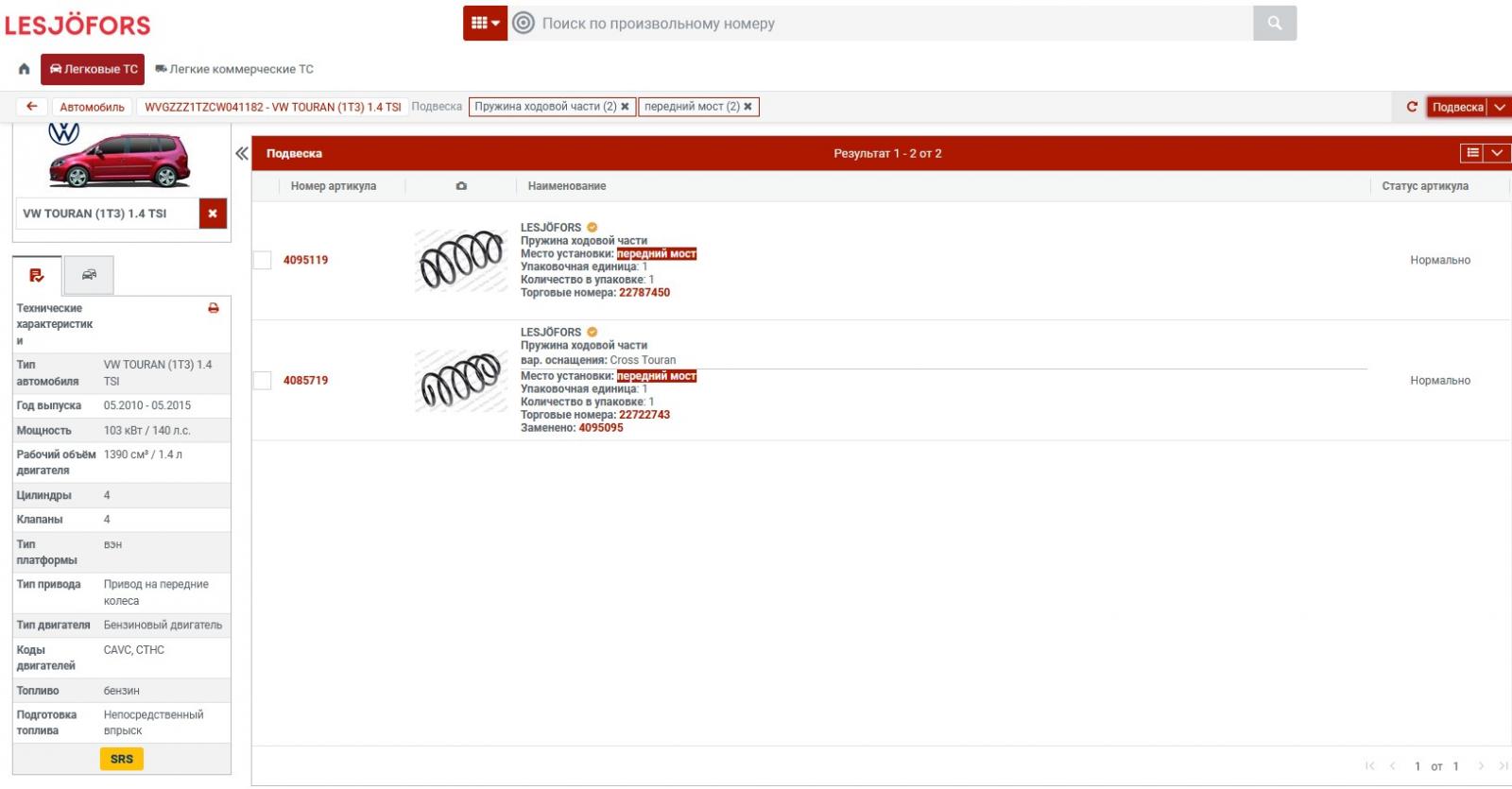Select the Легковые ТС tab

pos(93,69)
